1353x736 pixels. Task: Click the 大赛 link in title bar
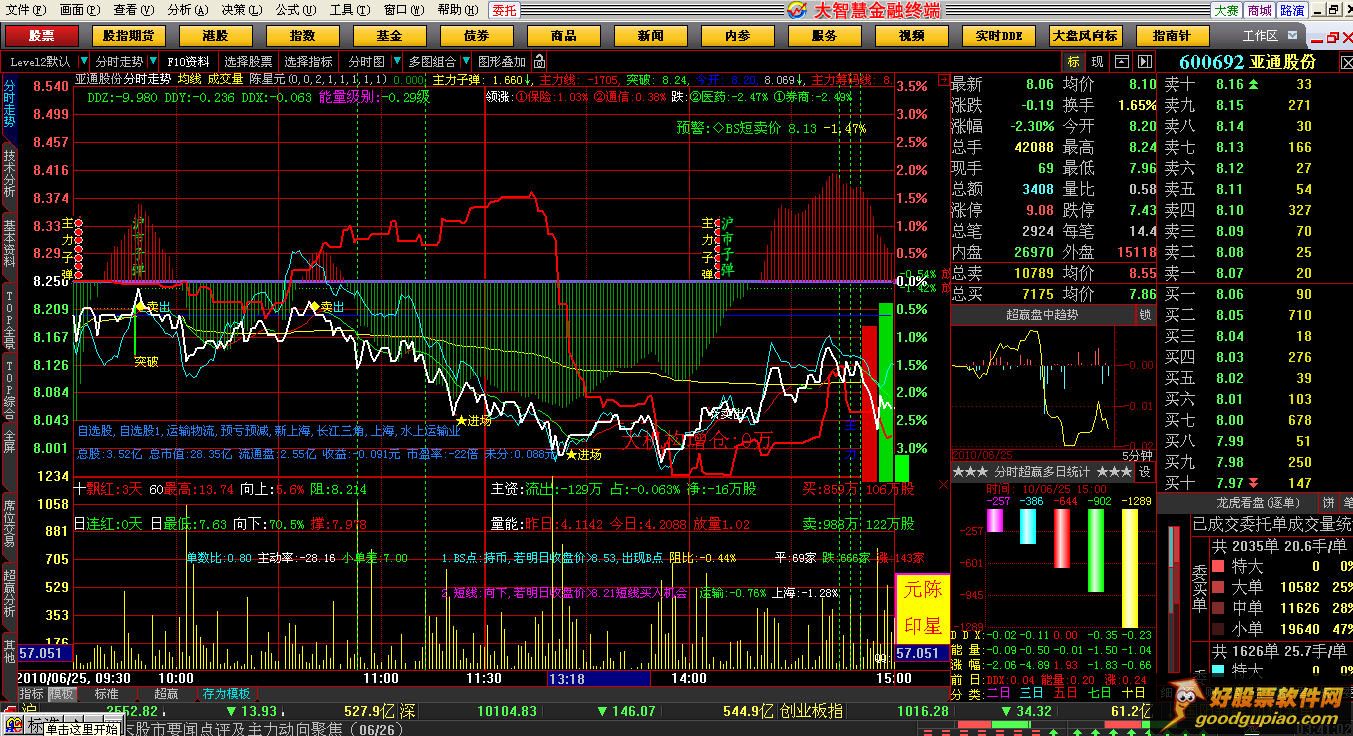(1226, 10)
